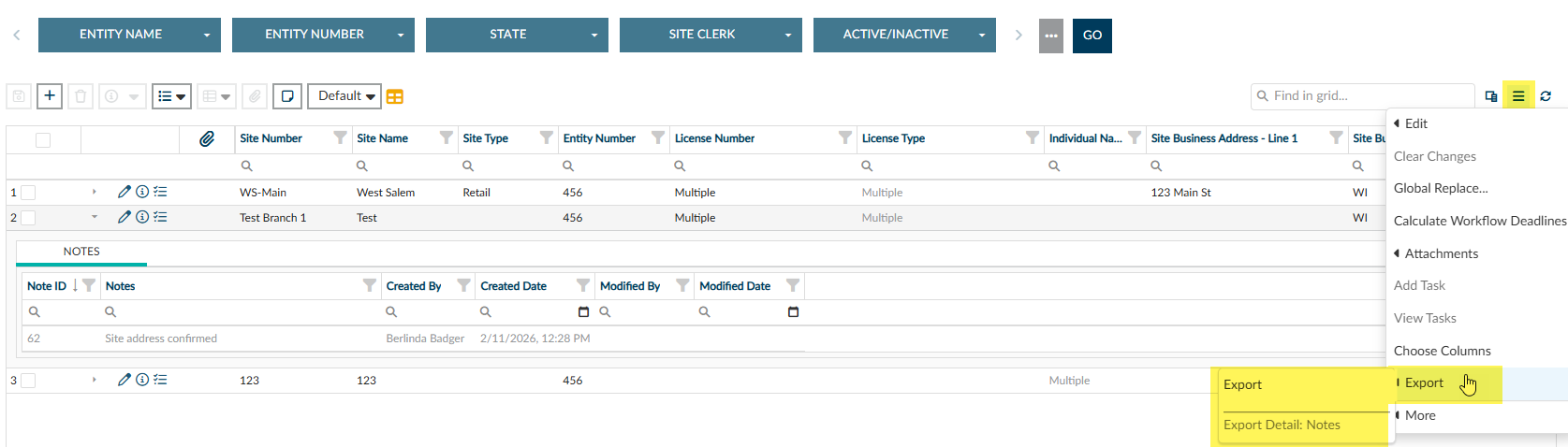The height and width of the screenshot is (447, 1568).
Task: Open the orange grid layout icon
Action: point(395,97)
